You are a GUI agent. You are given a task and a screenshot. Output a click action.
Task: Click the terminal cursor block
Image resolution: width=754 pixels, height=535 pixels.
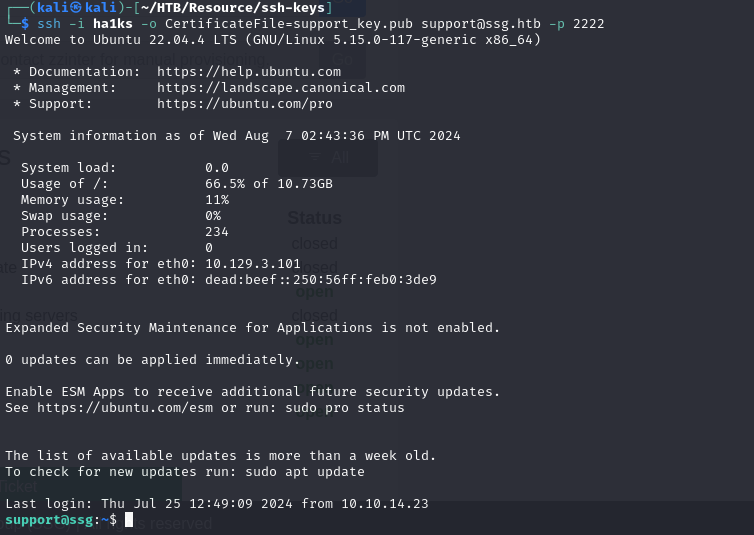129,520
